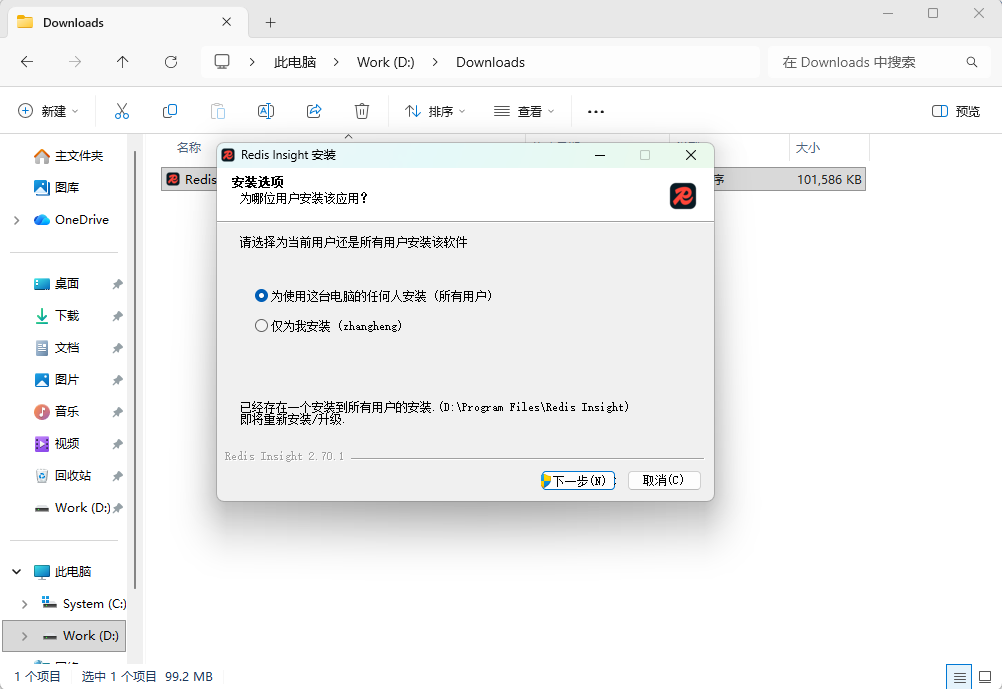Select 仅为我安装 (zhangheng) radio option
The width and height of the screenshot is (1002, 689).
click(x=261, y=326)
